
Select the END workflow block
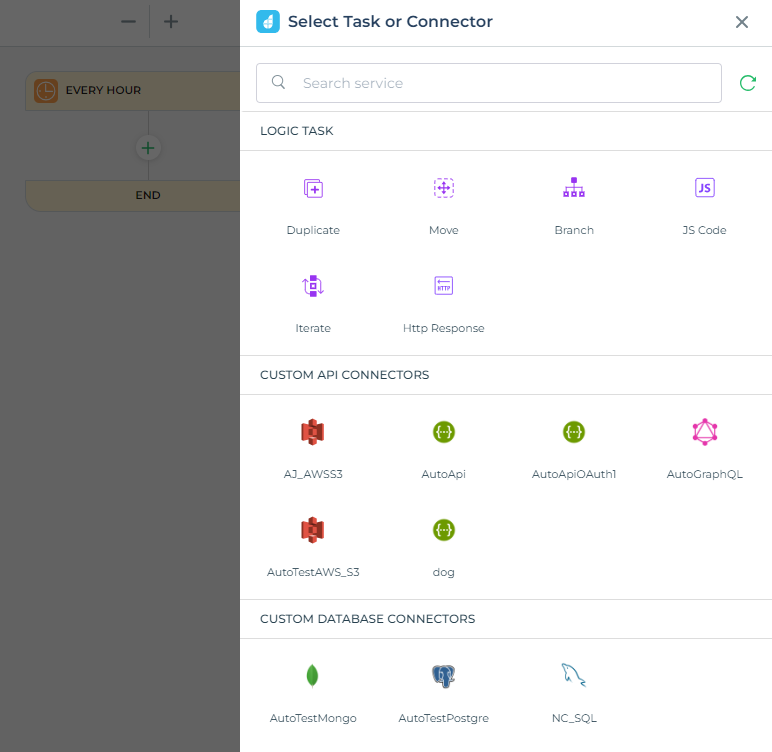pyautogui.click(x=132, y=196)
